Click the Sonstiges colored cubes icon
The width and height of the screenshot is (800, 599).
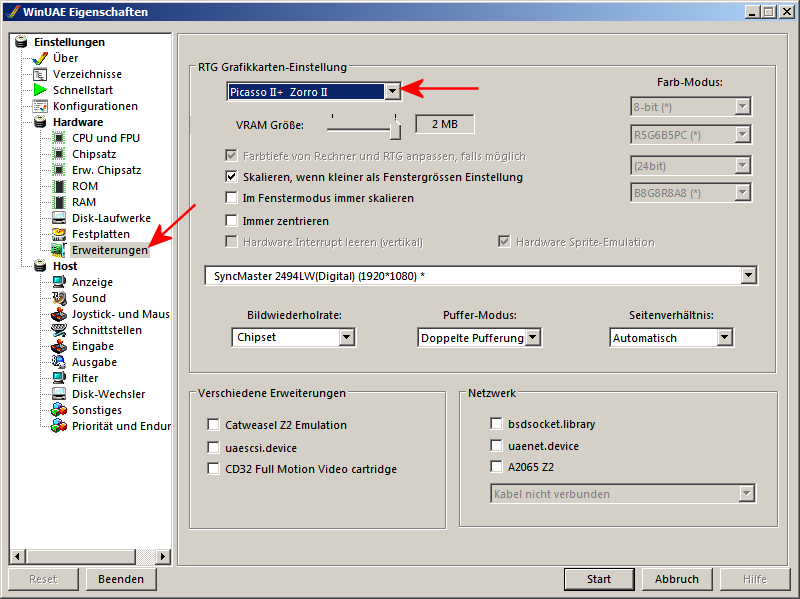59,410
